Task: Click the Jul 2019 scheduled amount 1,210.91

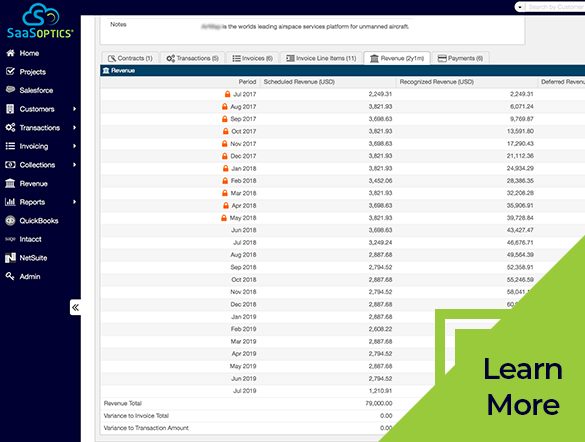Action: coord(380,391)
